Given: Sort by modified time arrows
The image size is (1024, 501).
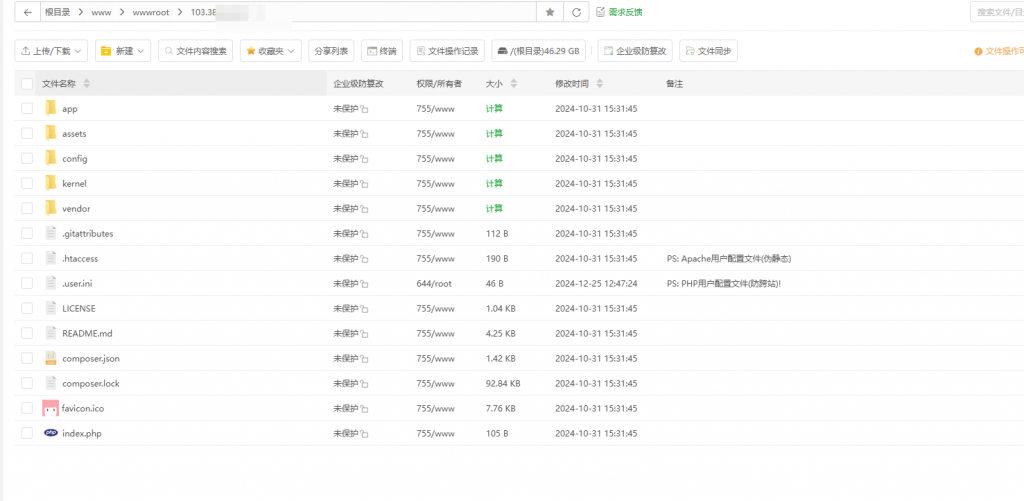Looking at the screenshot, I should pyautogui.click(x=600, y=84).
